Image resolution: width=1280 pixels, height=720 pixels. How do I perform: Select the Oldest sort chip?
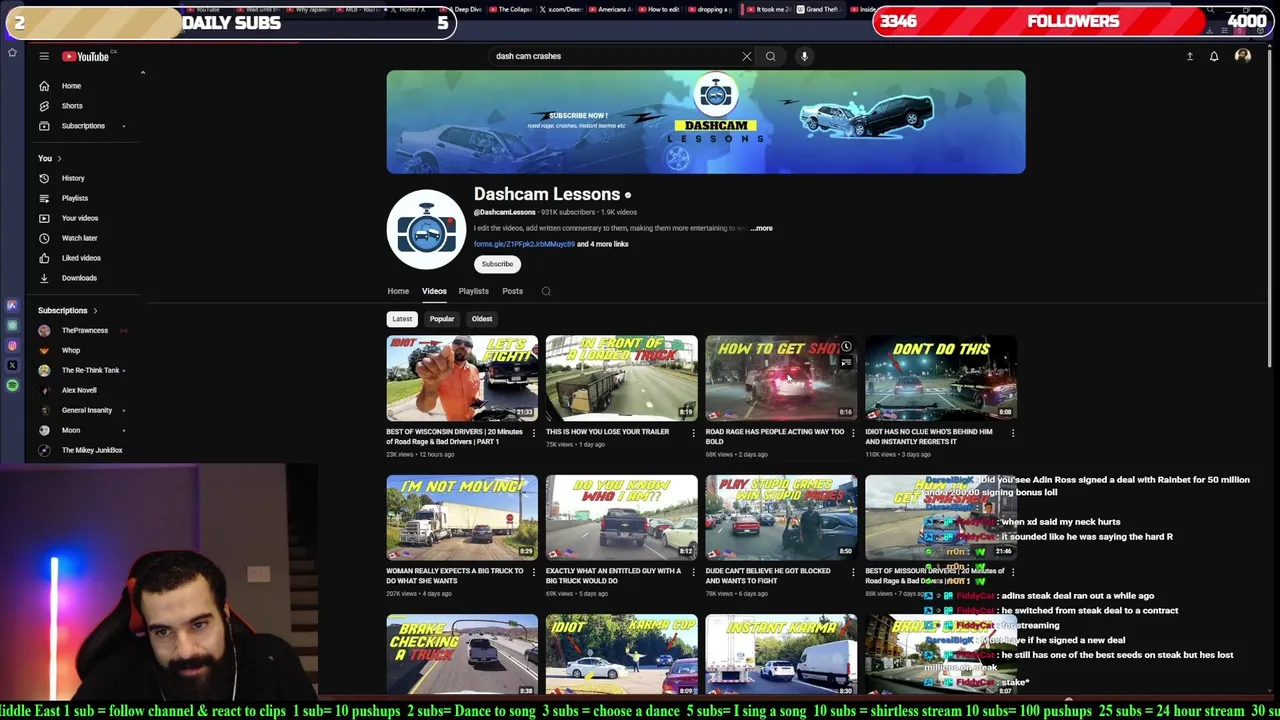point(482,319)
